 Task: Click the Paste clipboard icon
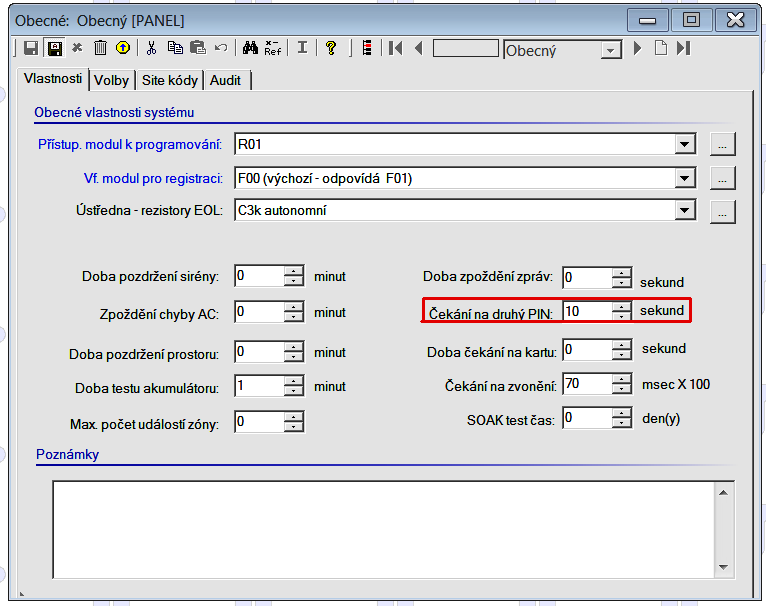click(197, 48)
